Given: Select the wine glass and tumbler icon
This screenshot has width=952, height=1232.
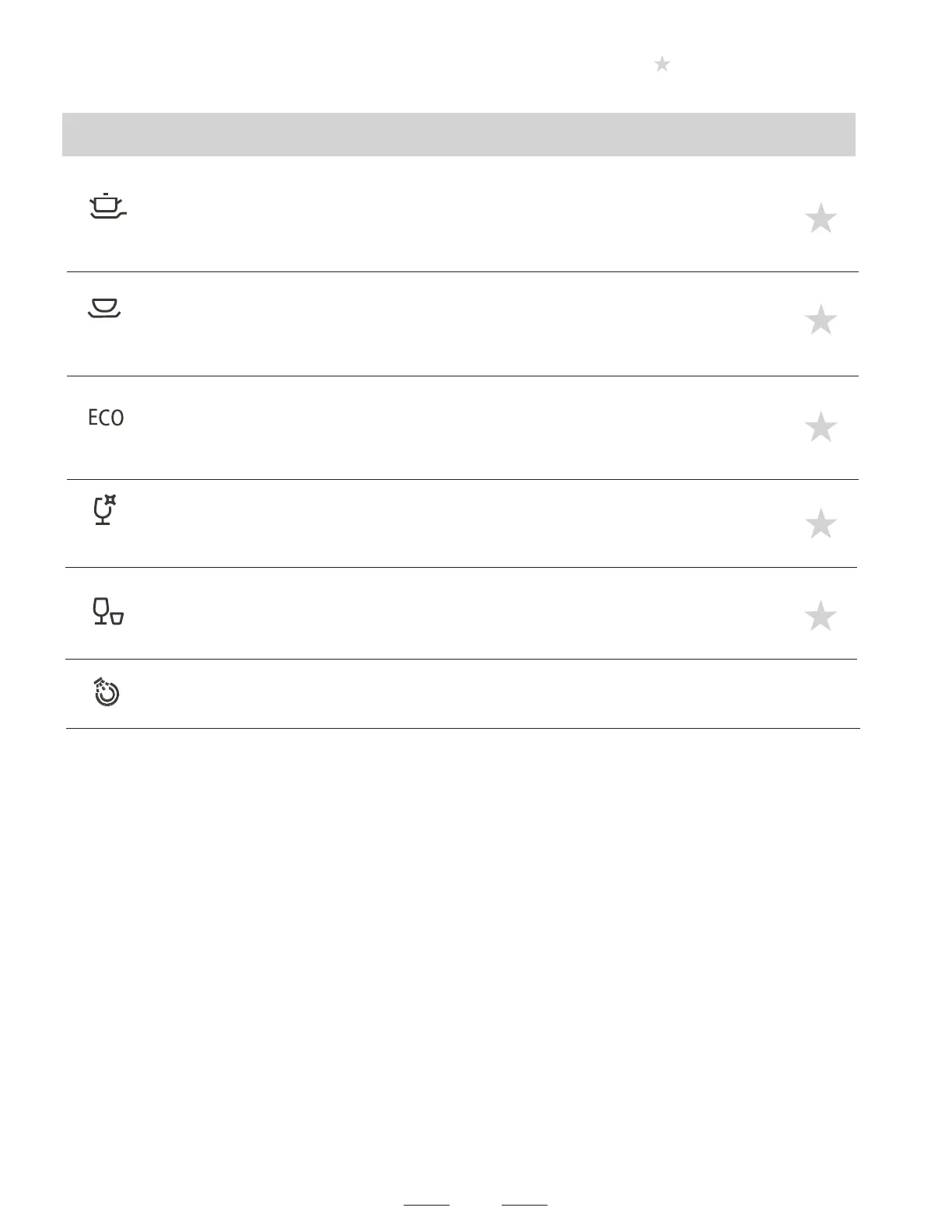Looking at the screenshot, I should click(108, 611).
